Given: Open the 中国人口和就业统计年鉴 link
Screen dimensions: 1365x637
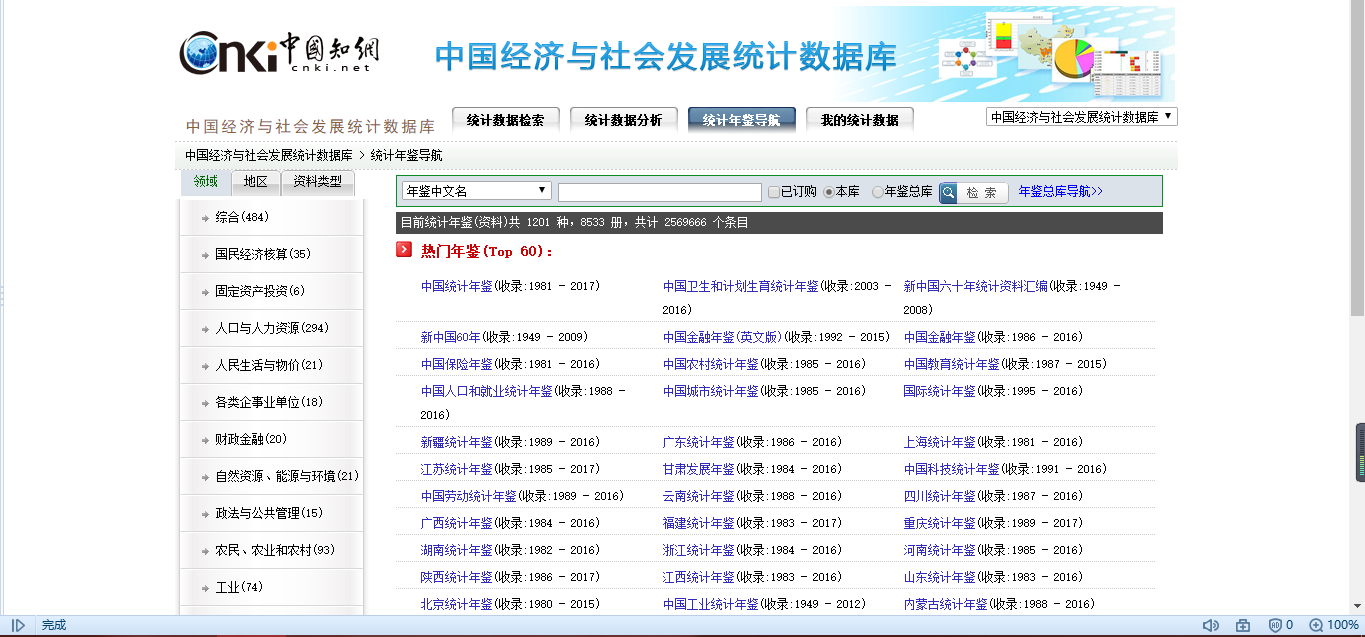Looking at the screenshot, I should tap(487, 391).
